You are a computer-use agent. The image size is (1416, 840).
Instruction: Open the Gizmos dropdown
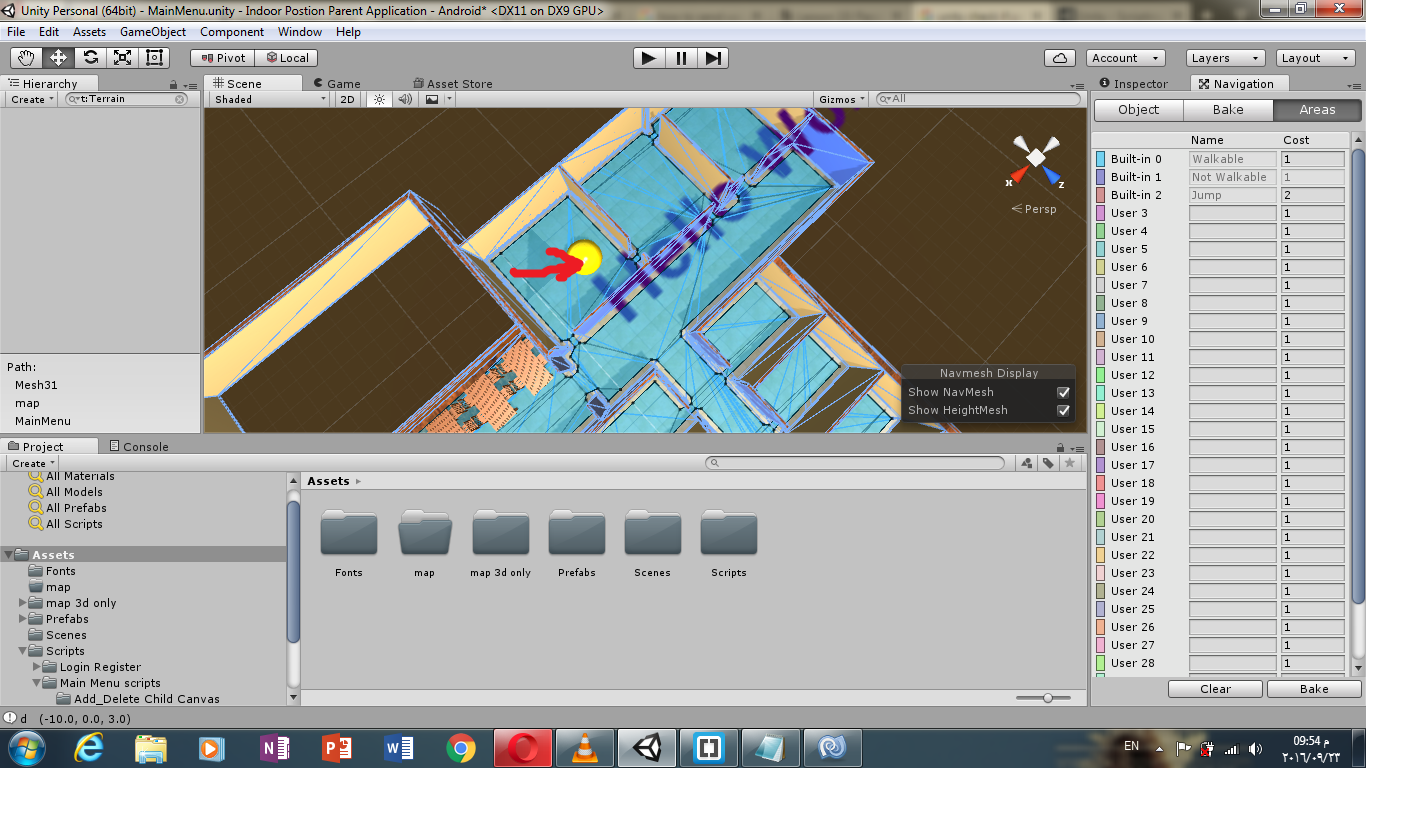(x=843, y=99)
